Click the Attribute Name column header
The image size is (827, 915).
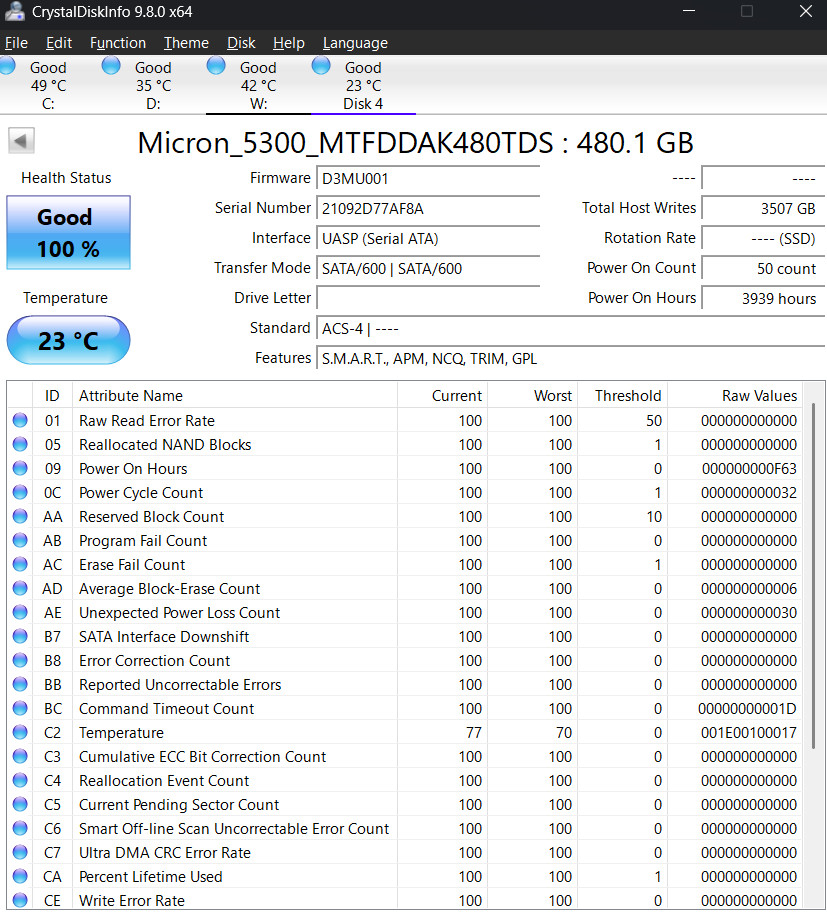[235, 396]
